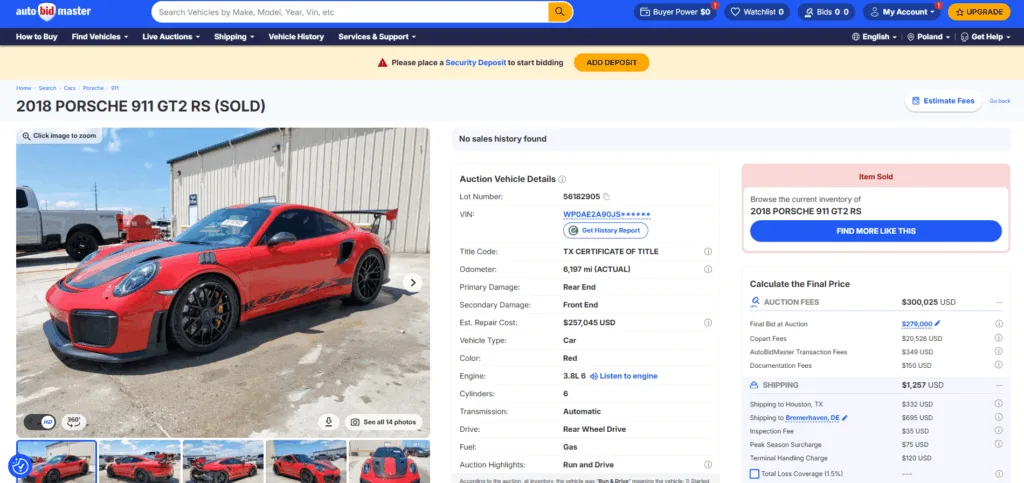The width and height of the screenshot is (1024, 483).
Task: Click the ADD DEPOSIT button
Action: coord(611,63)
